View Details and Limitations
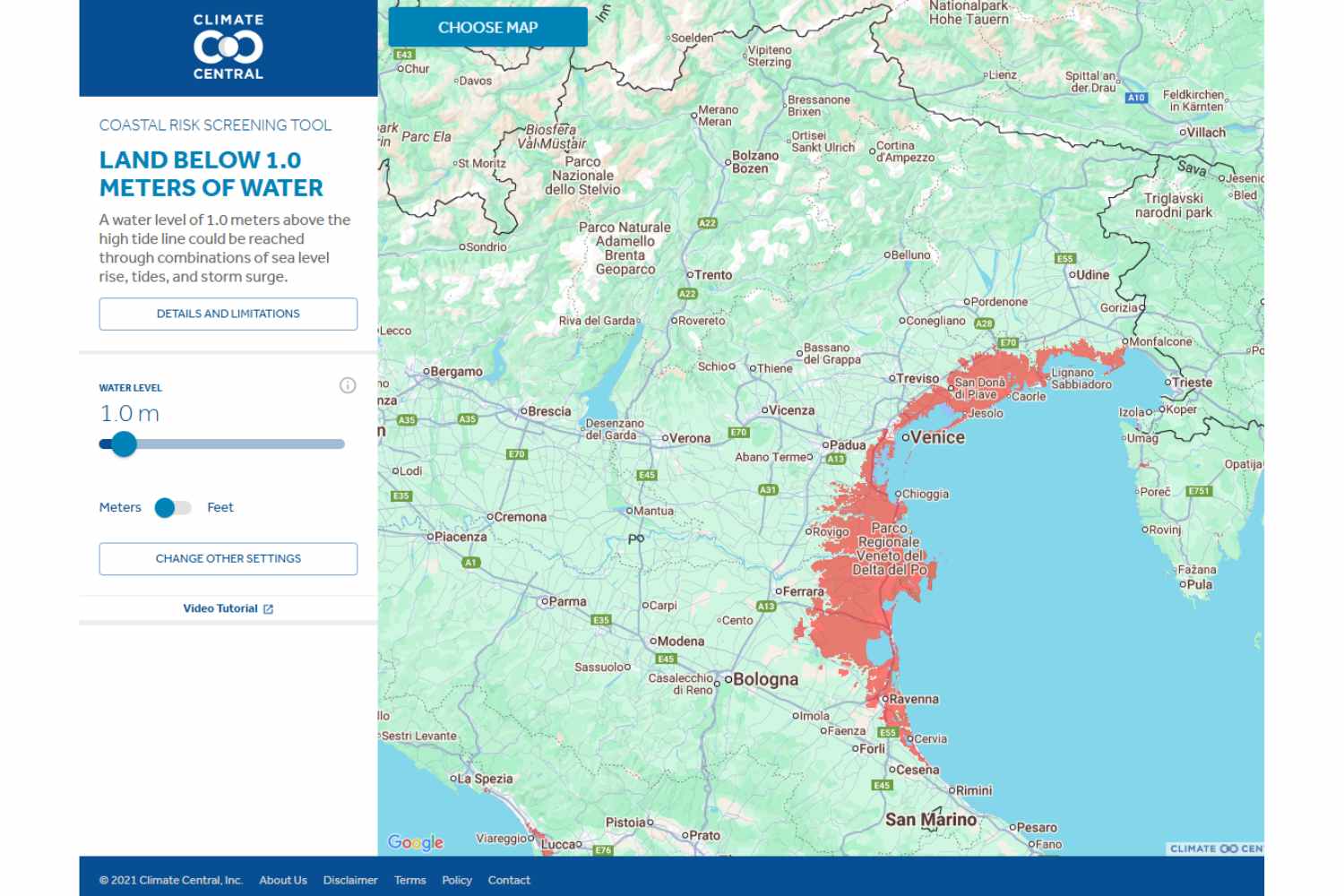 tap(228, 314)
